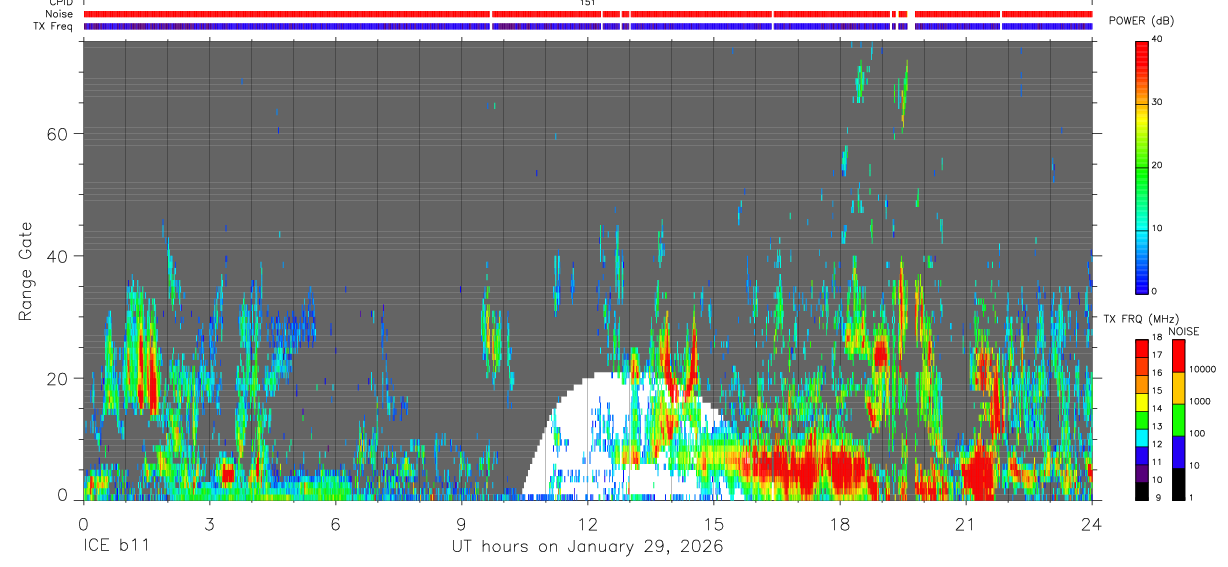Click the blue segment of the NOISE bar

(1177, 452)
